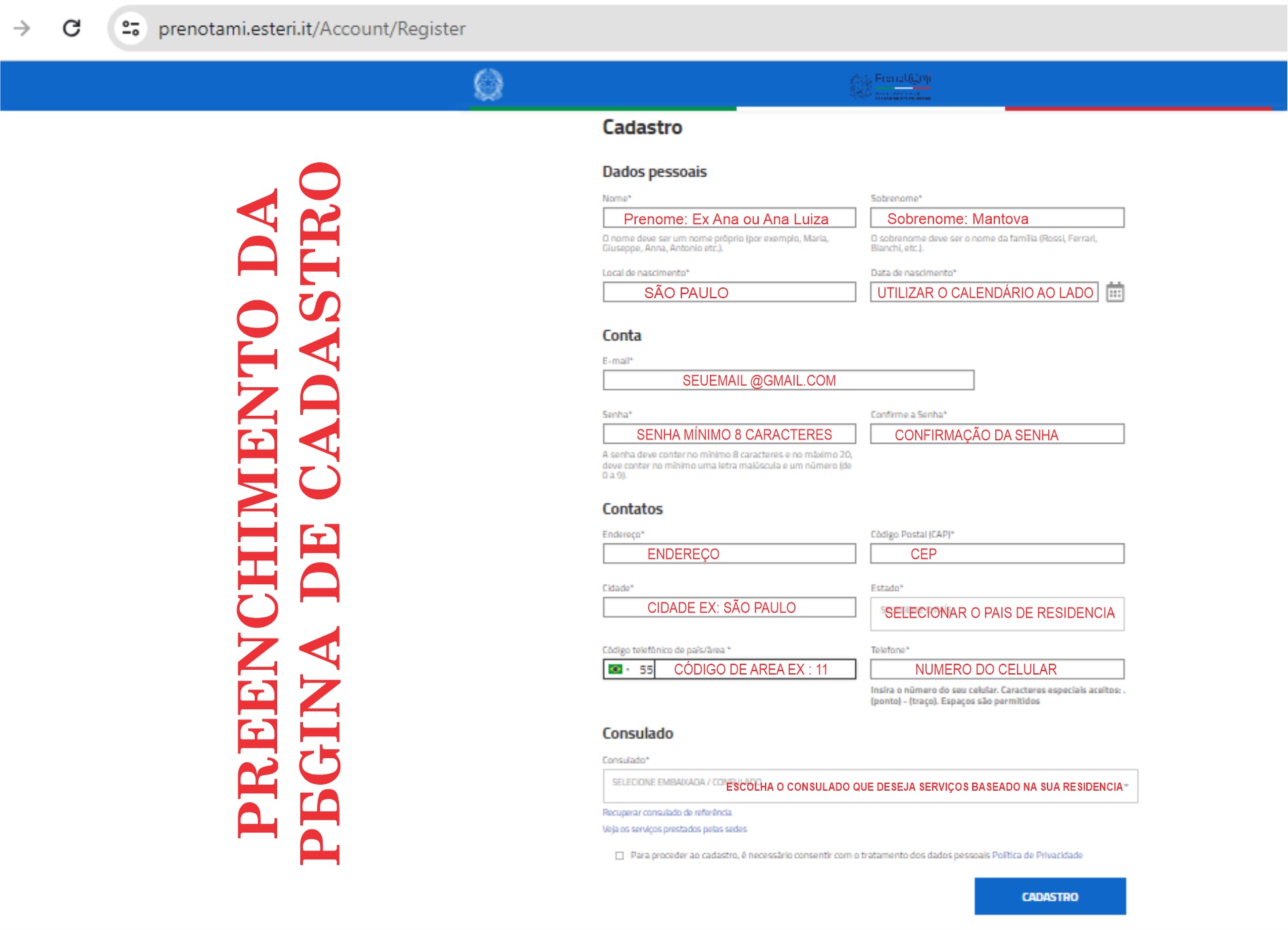Viewport: 1288px width, 930px height.
Task: Click the 'Contatos' section heading
Action: coord(632,509)
